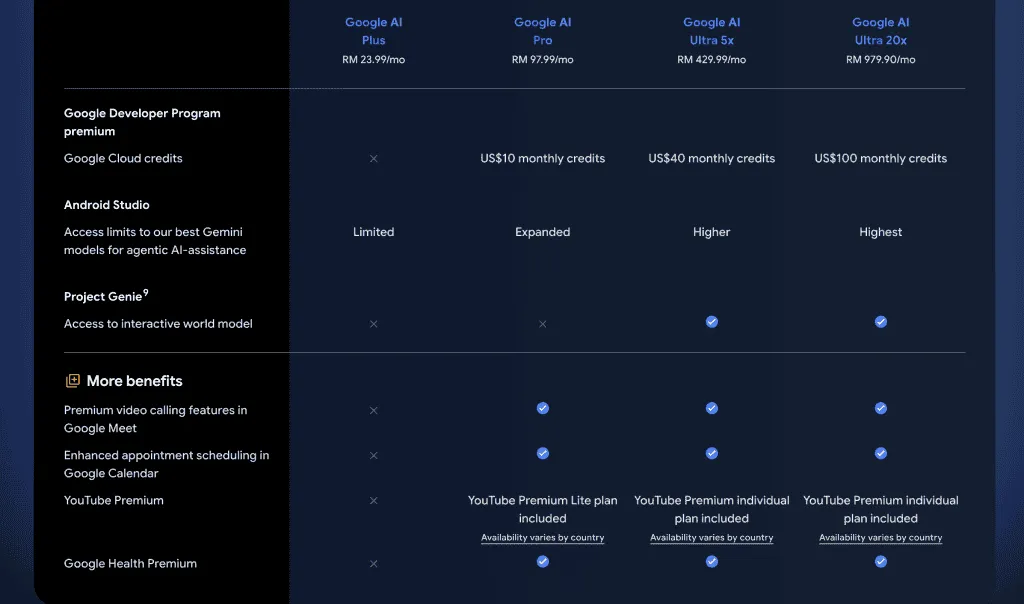Click Google Calendar checkmark under Ultra 20x
Screen dimensions: 1024x604
pyautogui.click(x=881, y=453)
